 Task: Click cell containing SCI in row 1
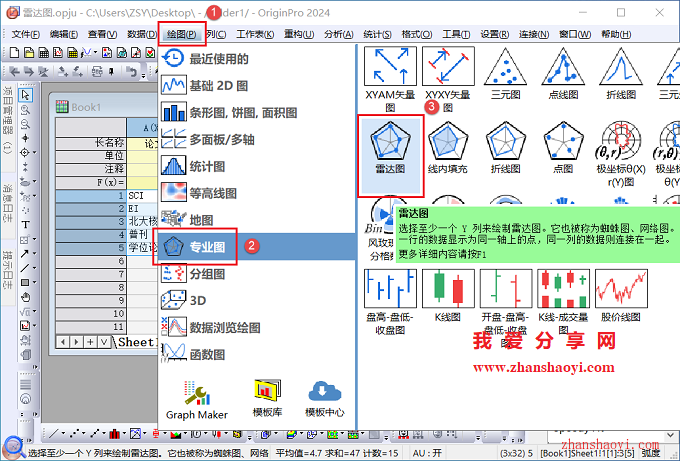pyautogui.click(x=143, y=196)
